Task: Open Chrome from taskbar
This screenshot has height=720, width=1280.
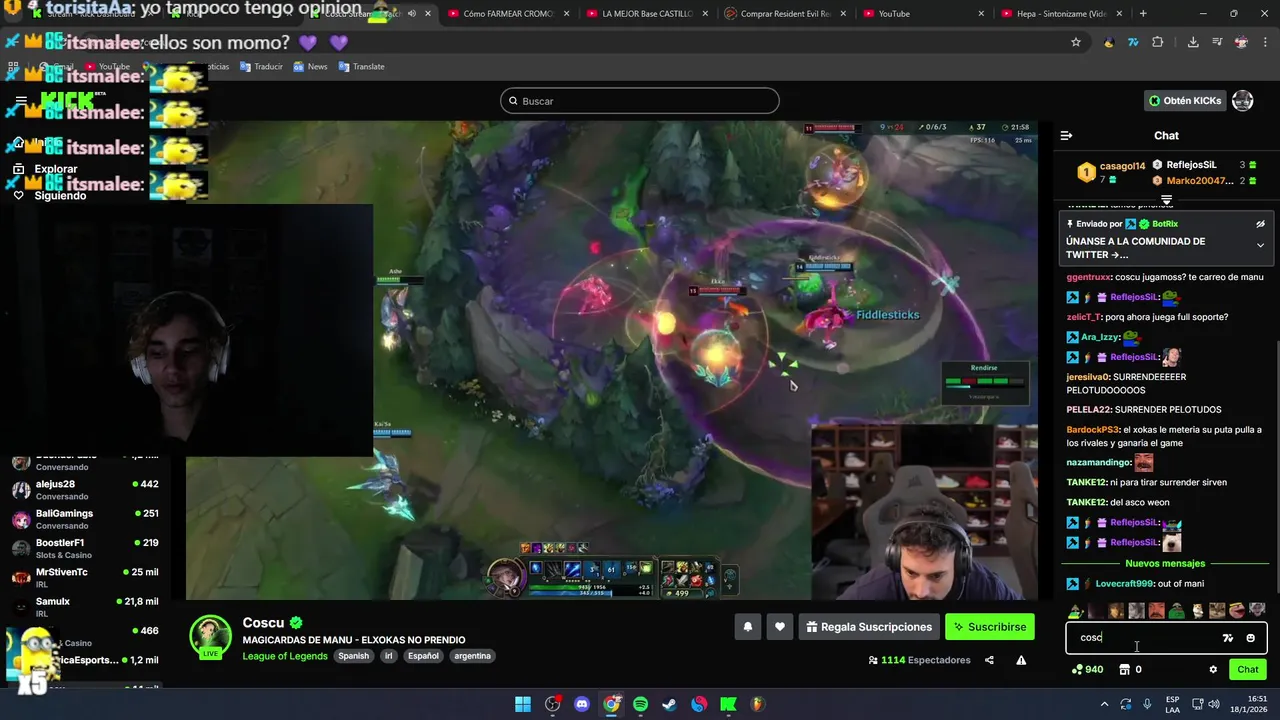Action: click(x=611, y=704)
